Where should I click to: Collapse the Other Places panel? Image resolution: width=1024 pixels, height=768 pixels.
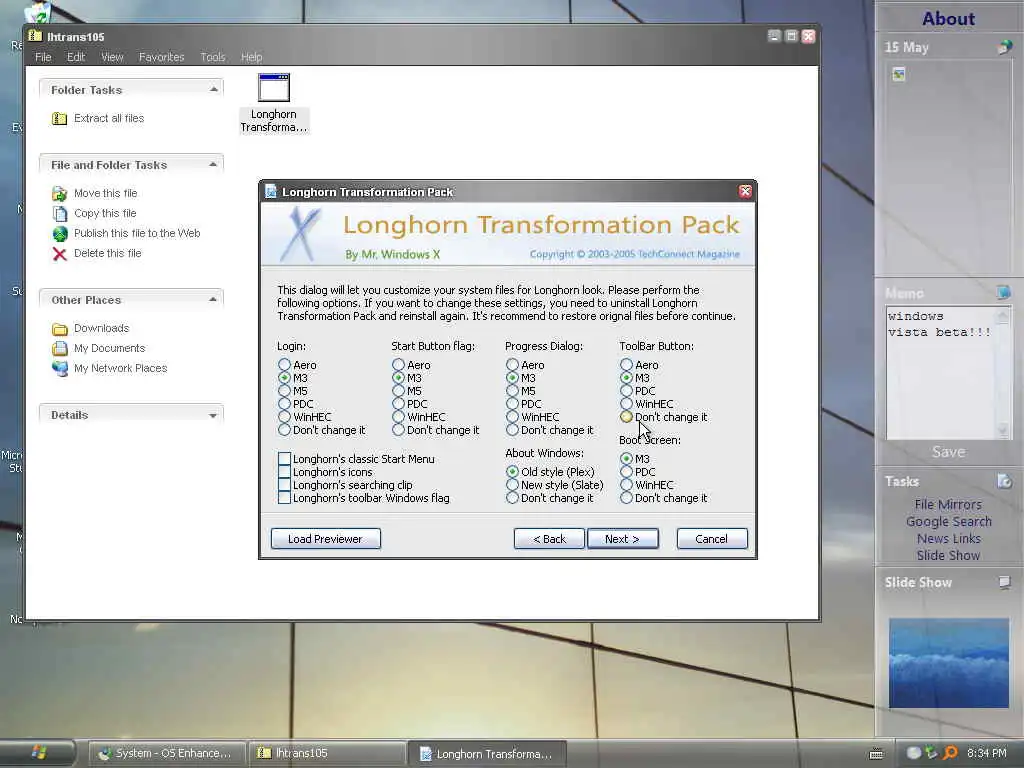tap(213, 300)
